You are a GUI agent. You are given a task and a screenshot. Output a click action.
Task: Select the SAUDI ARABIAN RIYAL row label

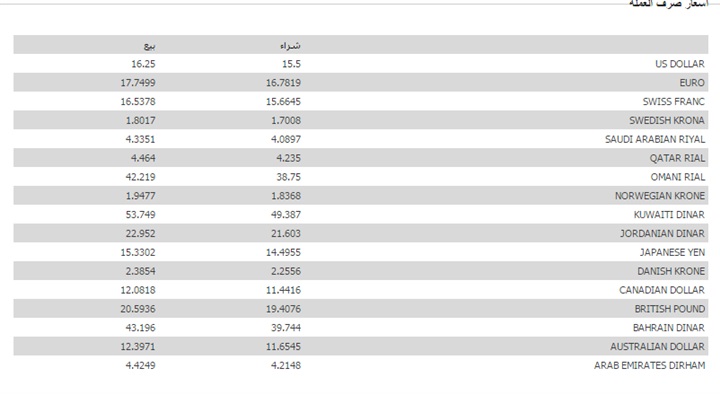[655, 139]
